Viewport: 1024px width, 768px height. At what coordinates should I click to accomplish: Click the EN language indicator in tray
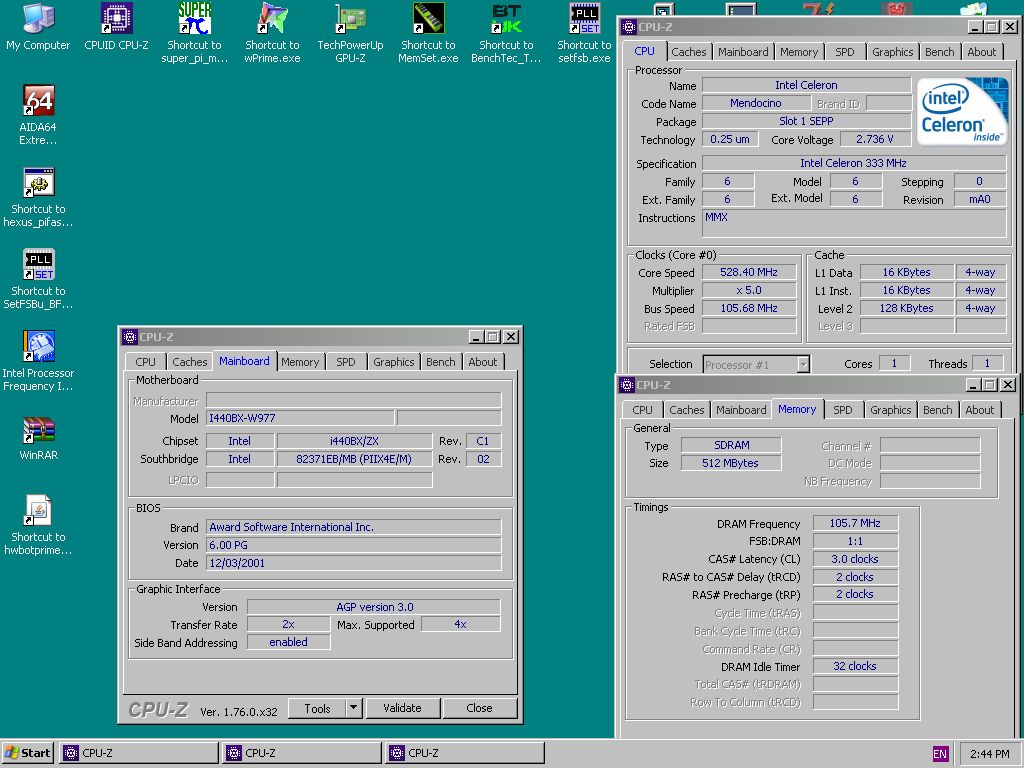pos(940,754)
